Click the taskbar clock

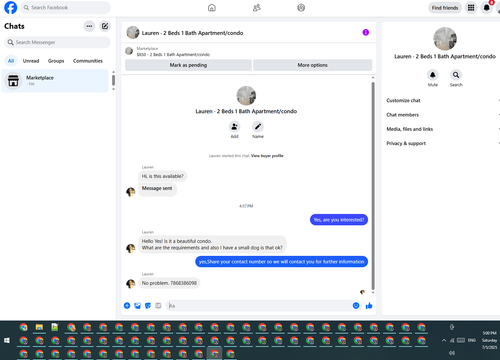click(x=489, y=340)
